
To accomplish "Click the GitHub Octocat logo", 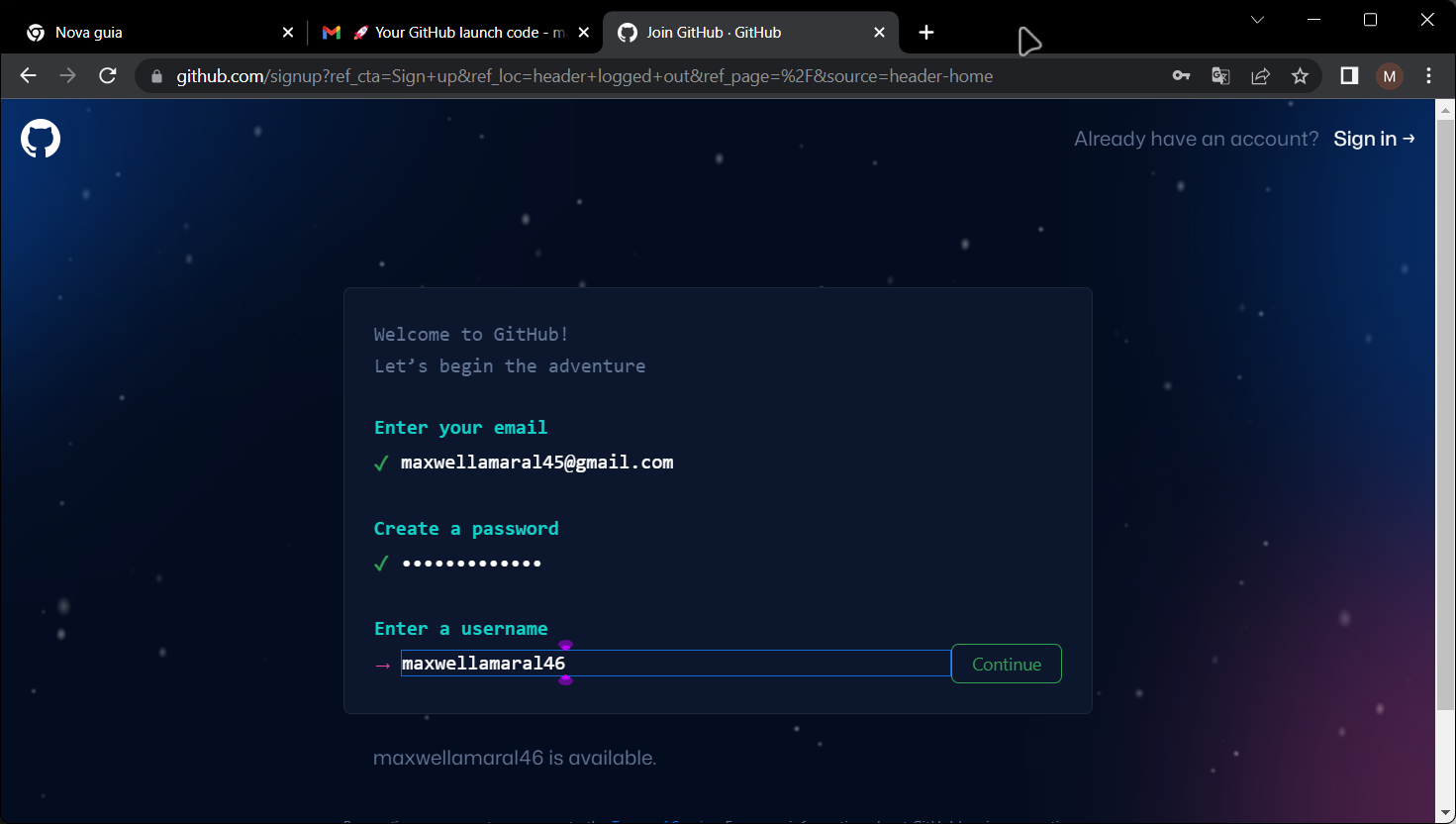I will [41, 139].
